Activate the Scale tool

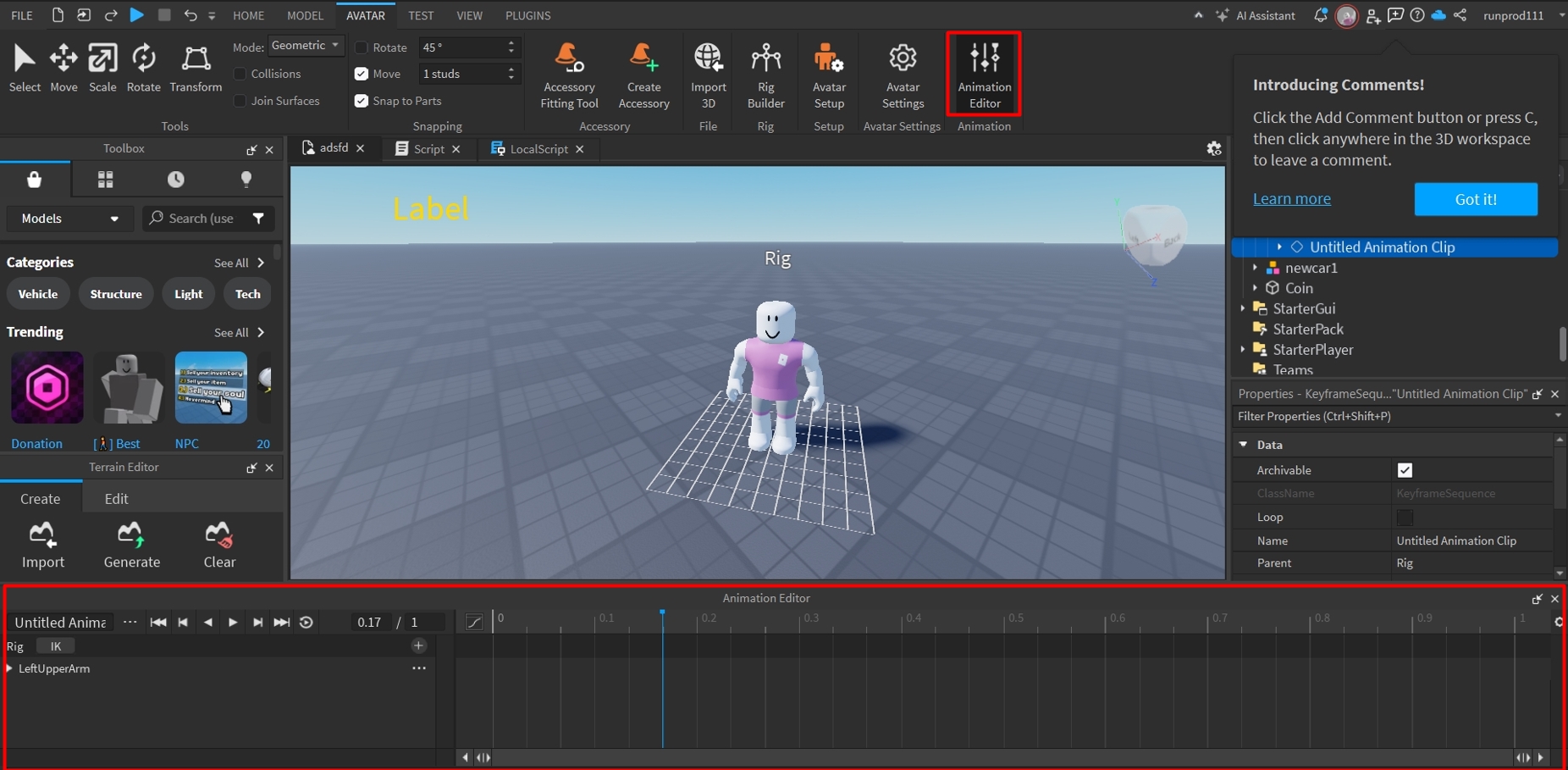[x=102, y=68]
